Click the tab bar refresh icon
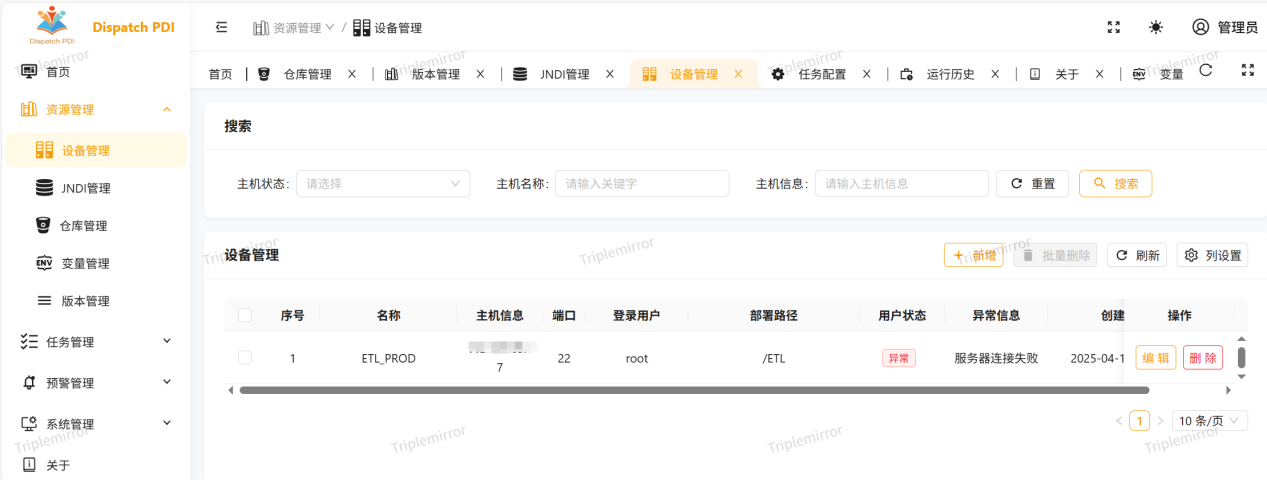This screenshot has height=480, width=1267. click(x=1205, y=70)
